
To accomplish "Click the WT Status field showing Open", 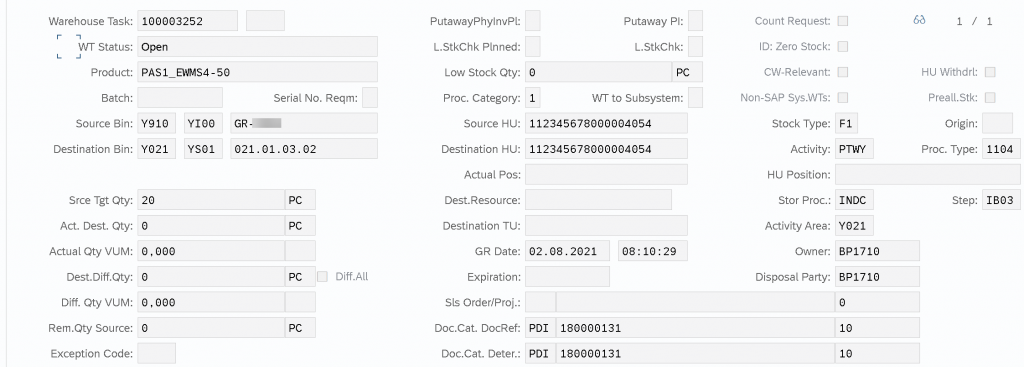I will pyautogui.click(x=257, y=46).
